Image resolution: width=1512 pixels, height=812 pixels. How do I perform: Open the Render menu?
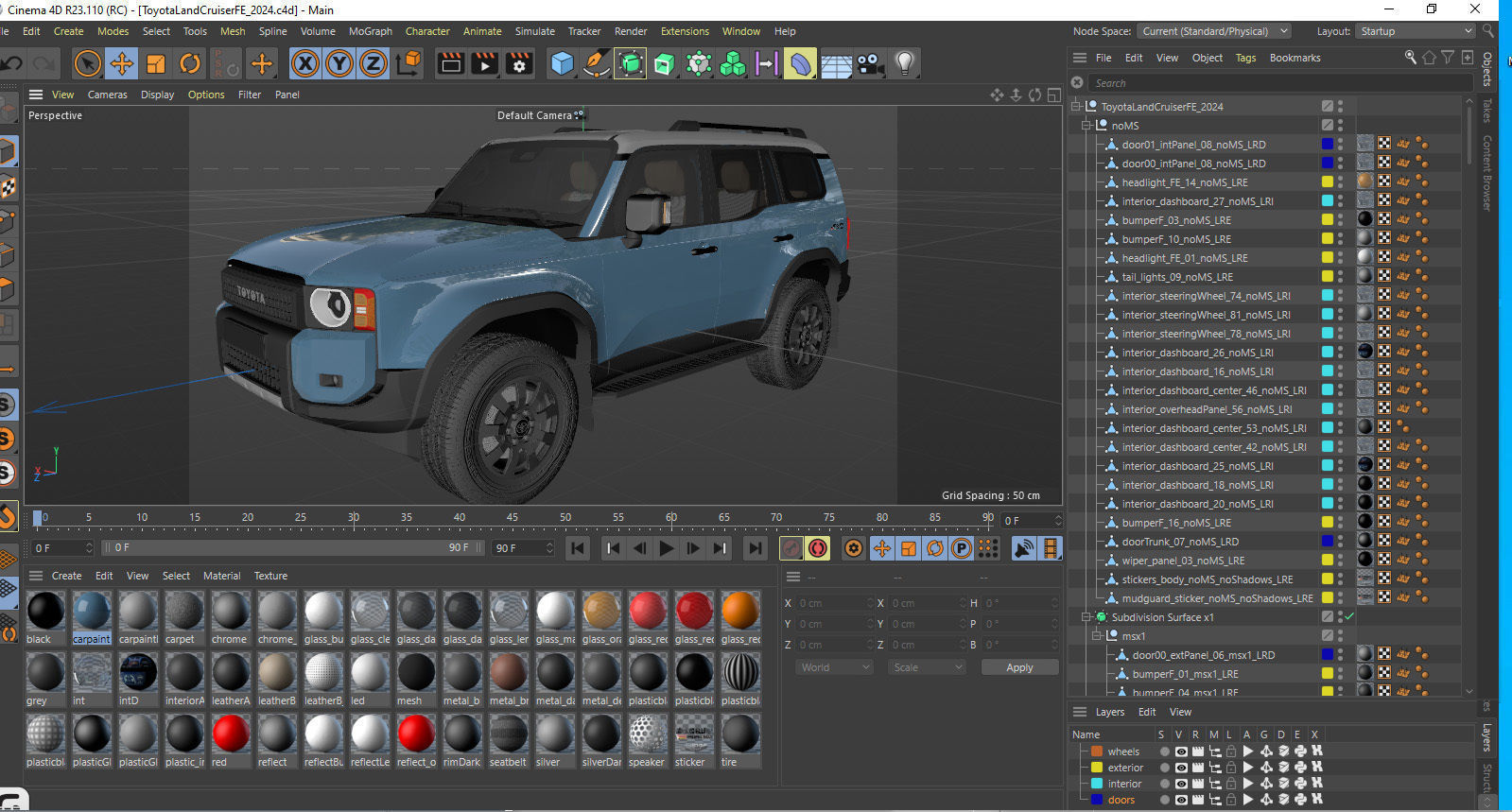[631, 31]
